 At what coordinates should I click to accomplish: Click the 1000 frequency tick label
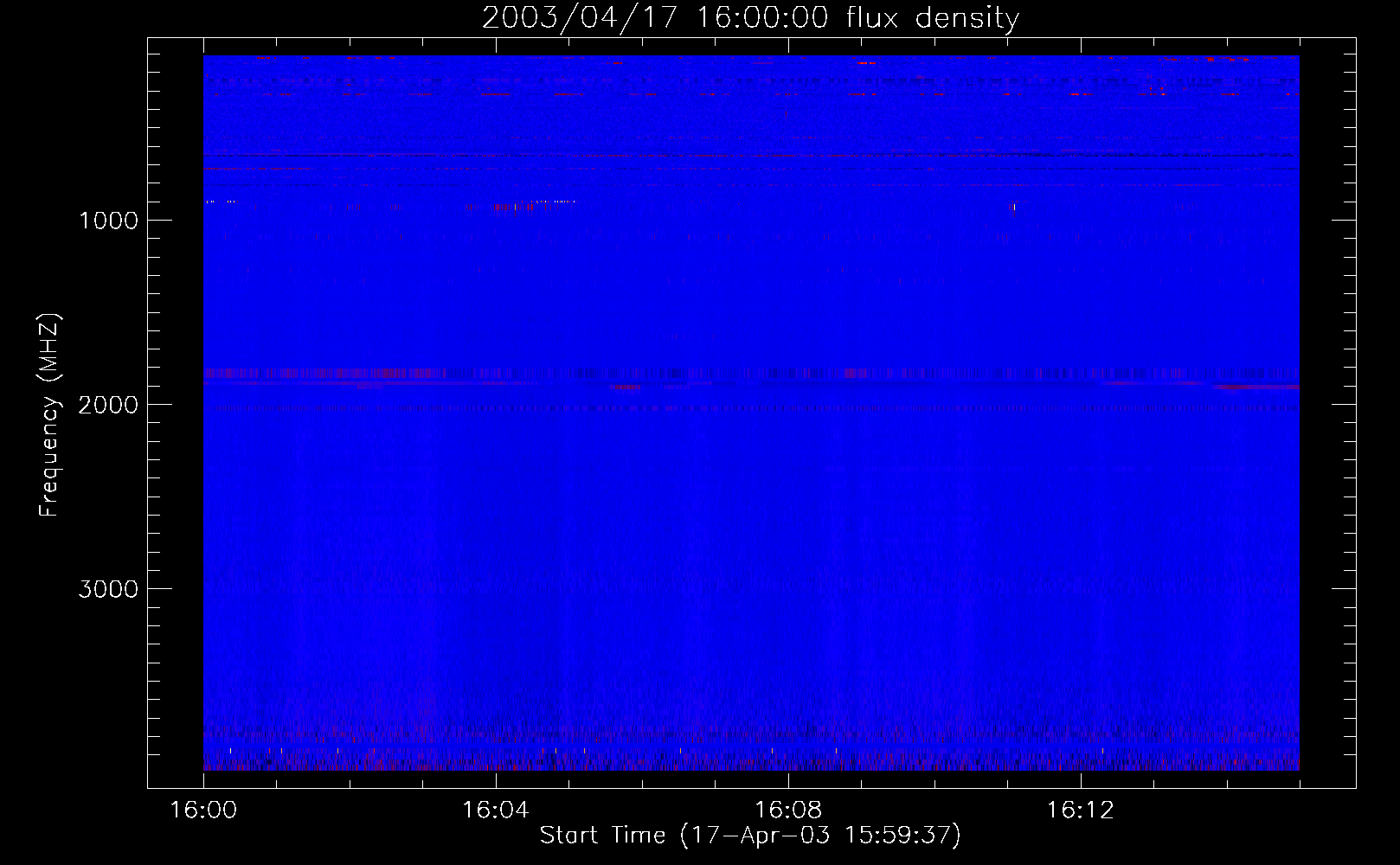point(108,221)
